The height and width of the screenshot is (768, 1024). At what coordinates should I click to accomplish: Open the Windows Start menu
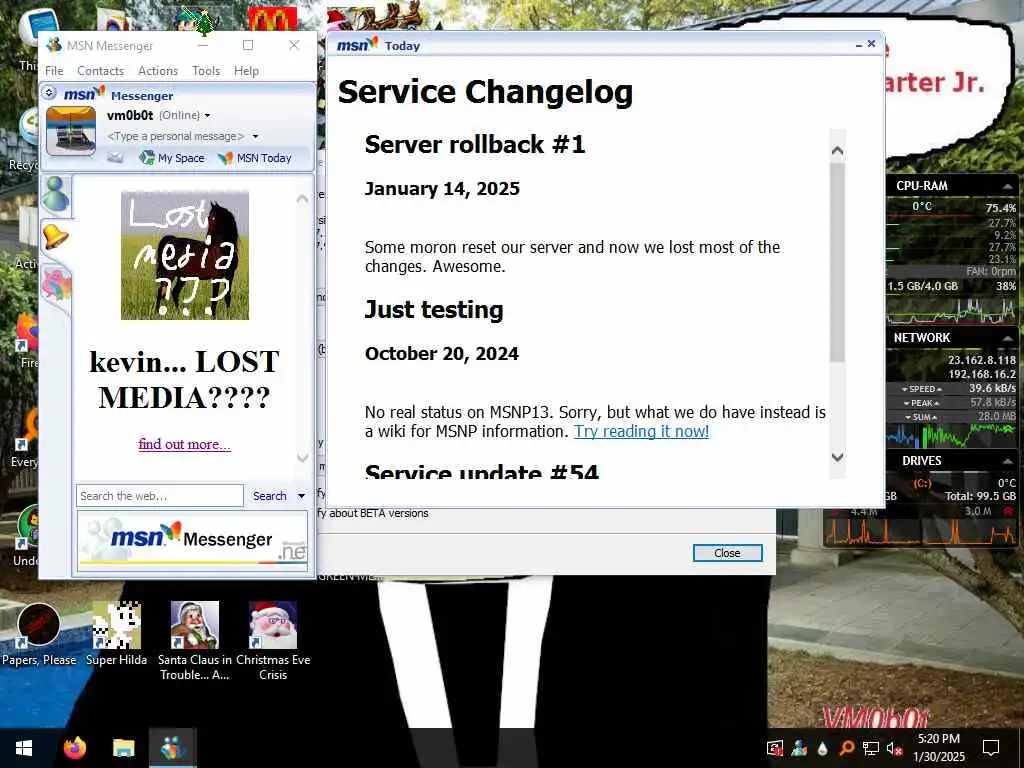pos(24,748)
